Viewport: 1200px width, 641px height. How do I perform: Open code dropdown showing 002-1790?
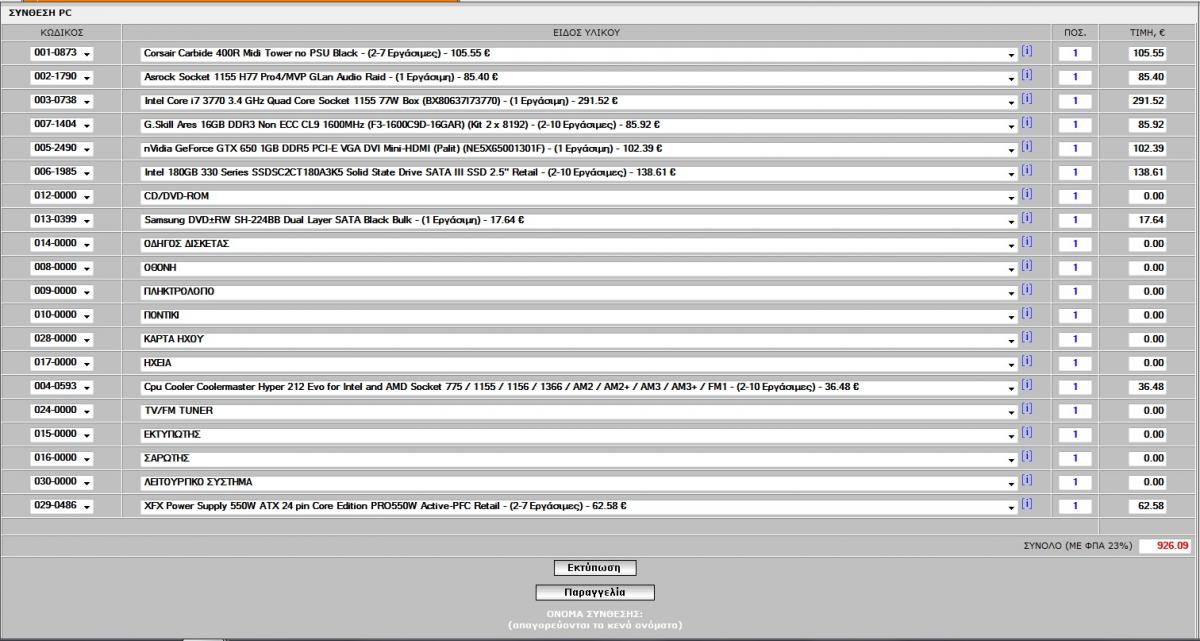click(x=61, y=77)
